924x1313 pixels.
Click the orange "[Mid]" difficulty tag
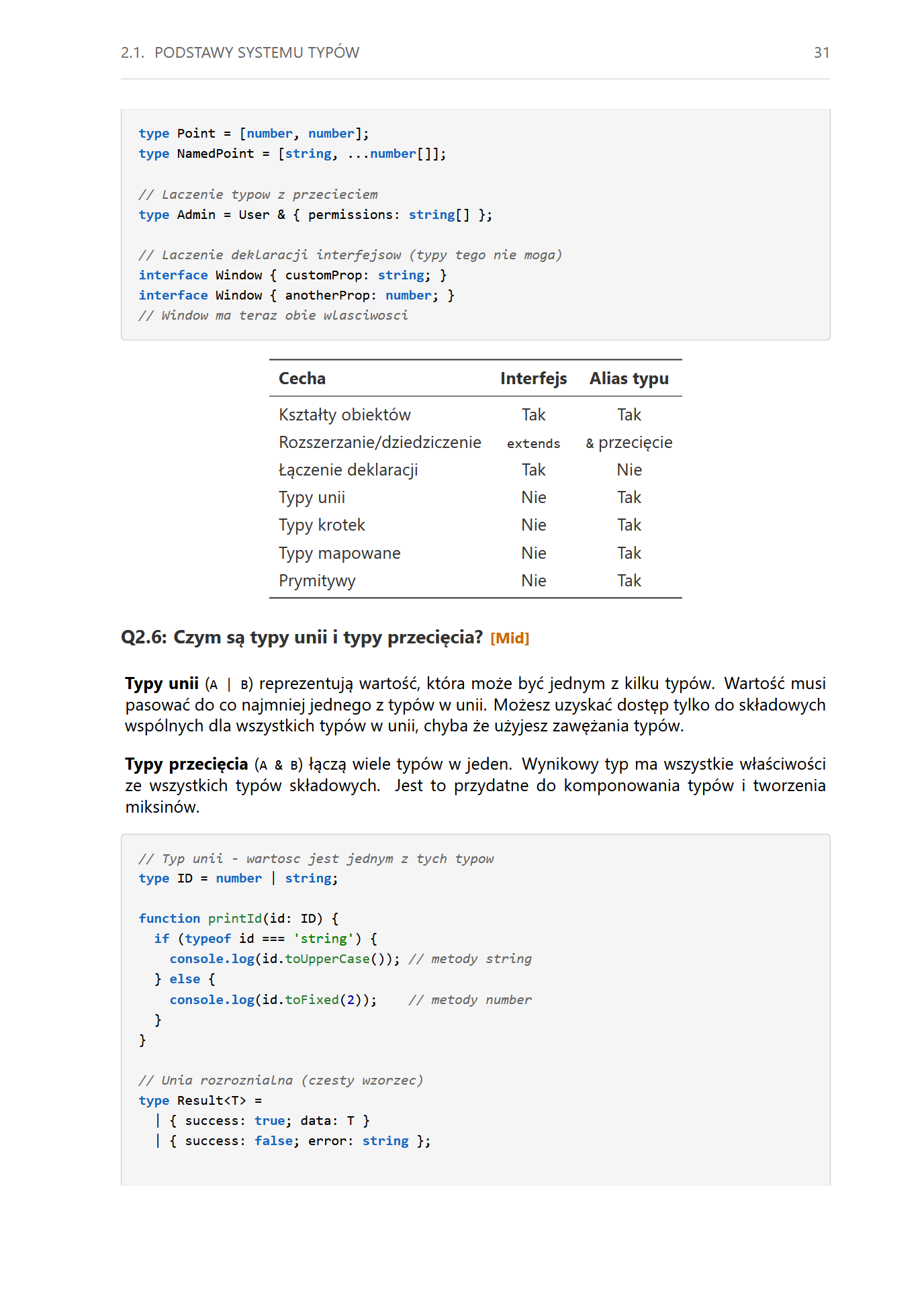[x=510, y=639]
